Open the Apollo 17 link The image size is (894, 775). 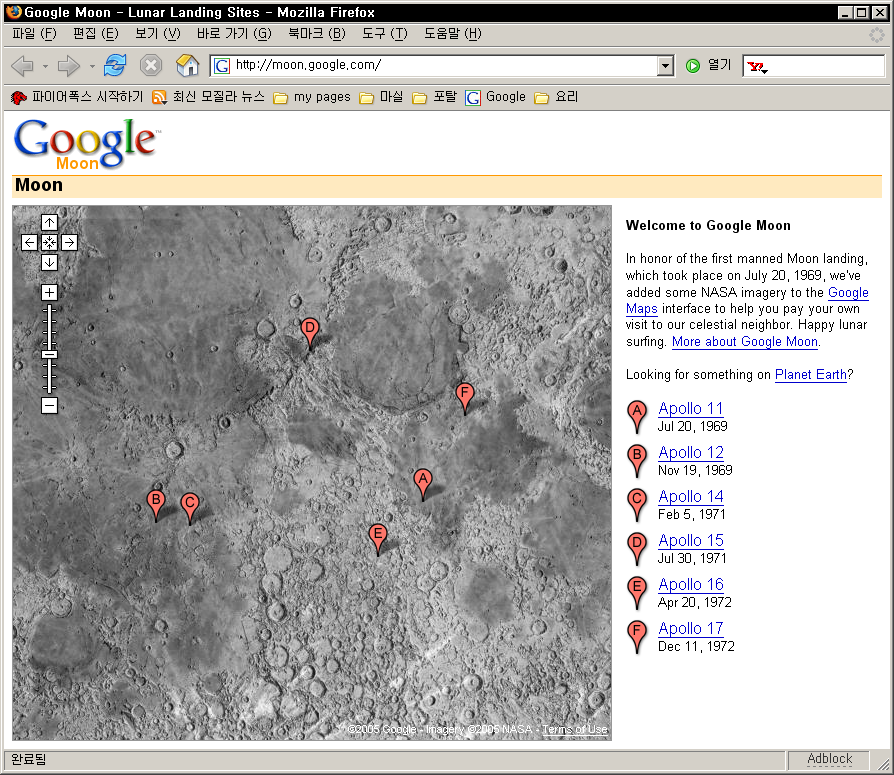(x=690, y=628)
